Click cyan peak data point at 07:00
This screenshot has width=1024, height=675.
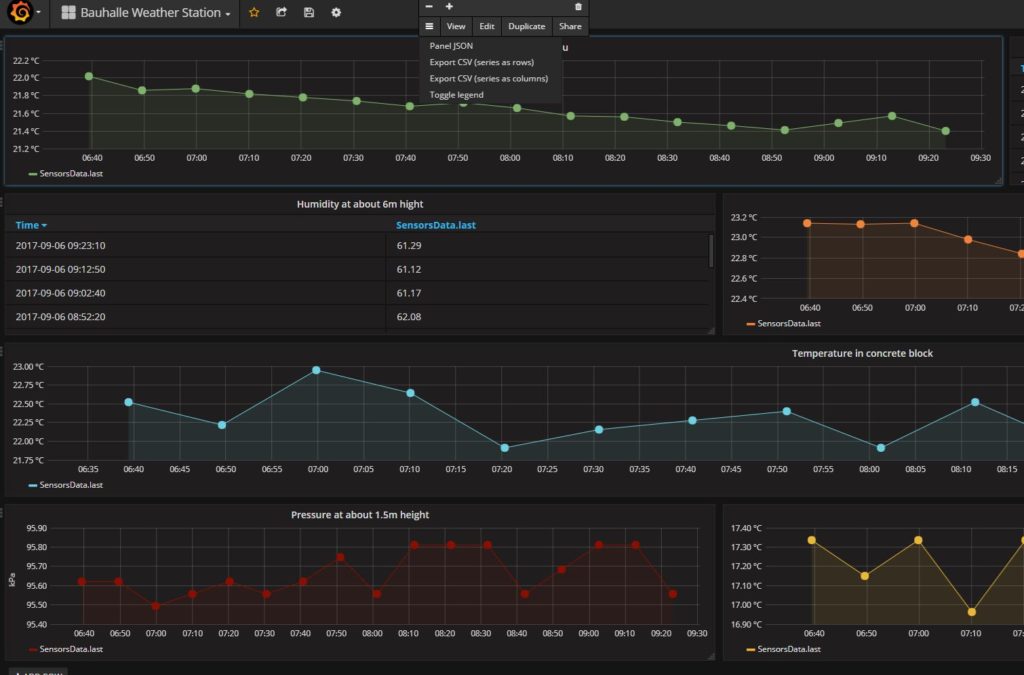[x=316, y=370]
